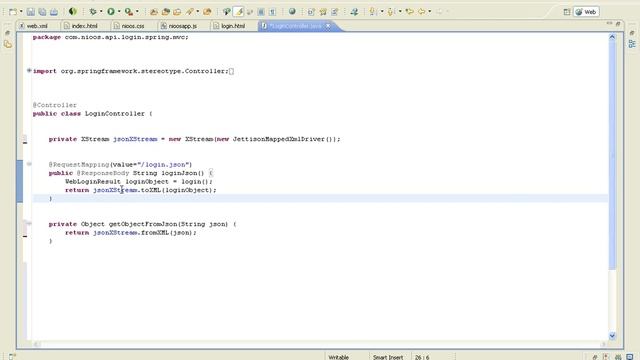The height and width of the screenshot is (360, 640).
Task: Click the editor area minimize icon
Action: pos(609,24)
